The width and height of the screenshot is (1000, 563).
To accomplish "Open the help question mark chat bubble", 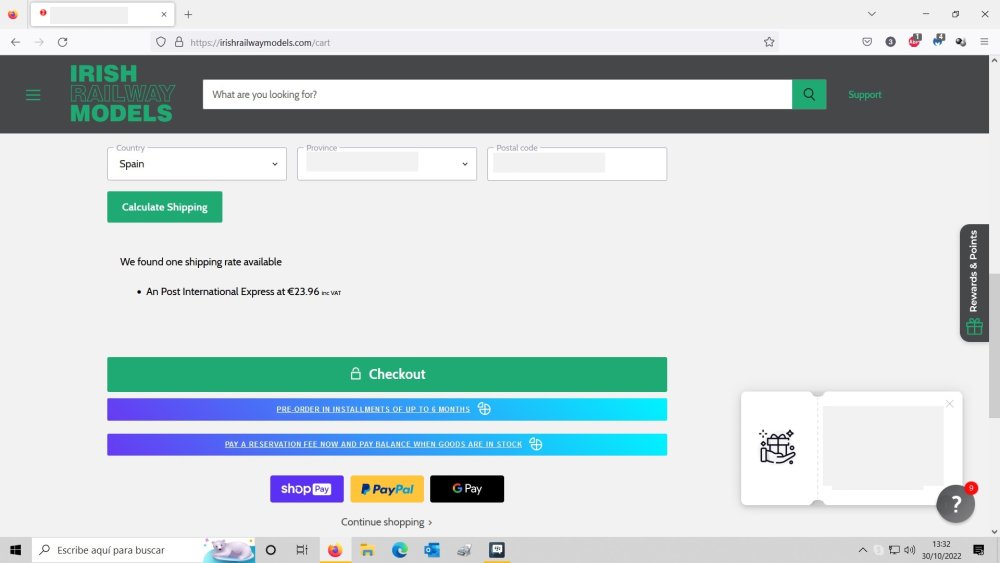I will coord(955,504).
